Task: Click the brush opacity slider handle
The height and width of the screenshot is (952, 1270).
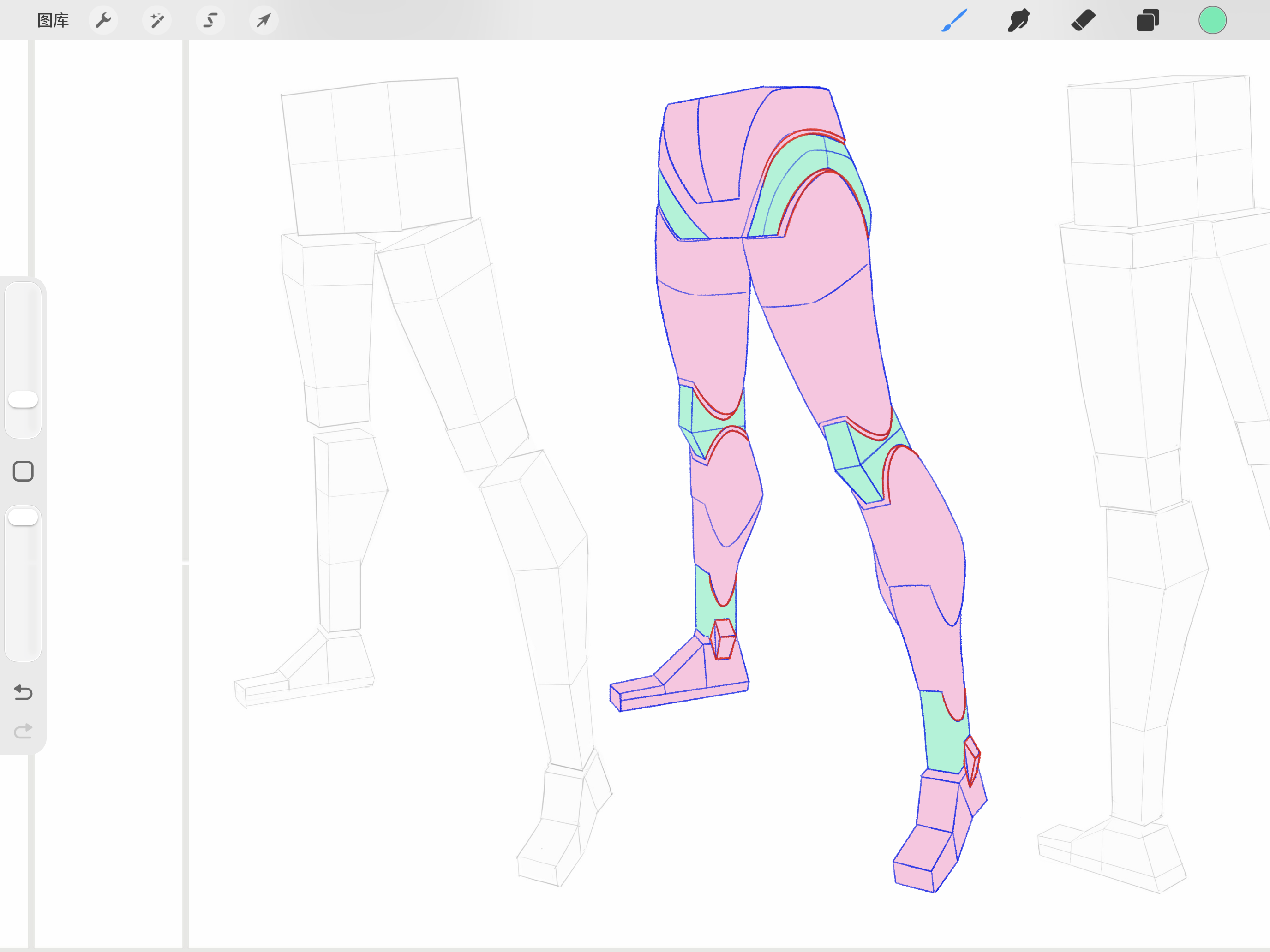Action: coord(23,517)
